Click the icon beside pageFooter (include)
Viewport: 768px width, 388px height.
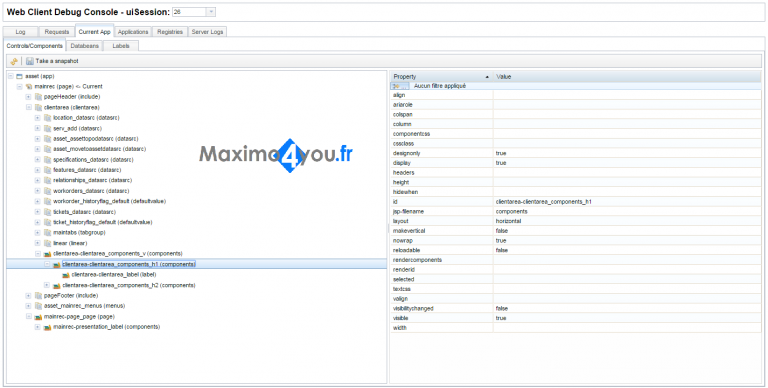point(38,295)
